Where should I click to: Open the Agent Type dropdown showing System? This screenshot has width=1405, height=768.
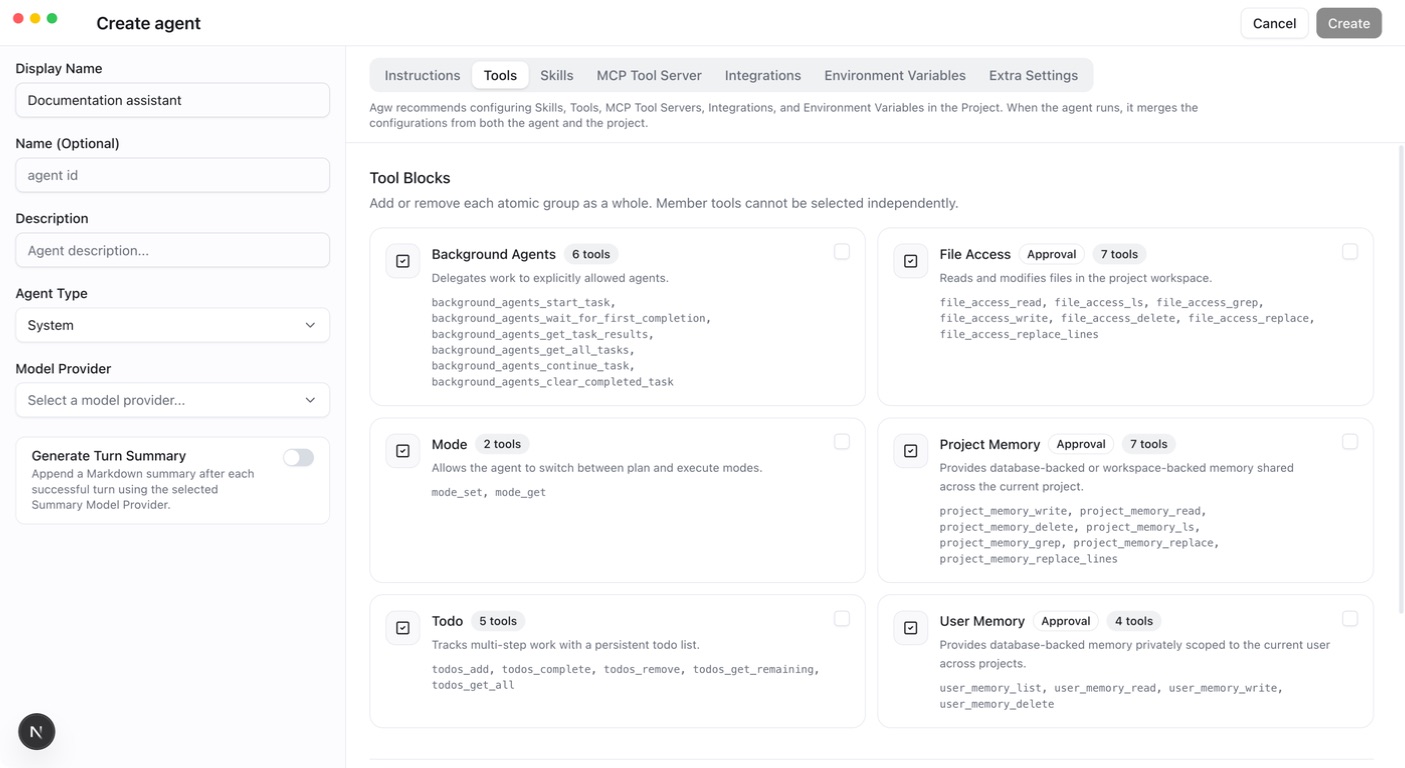(172, 325)
